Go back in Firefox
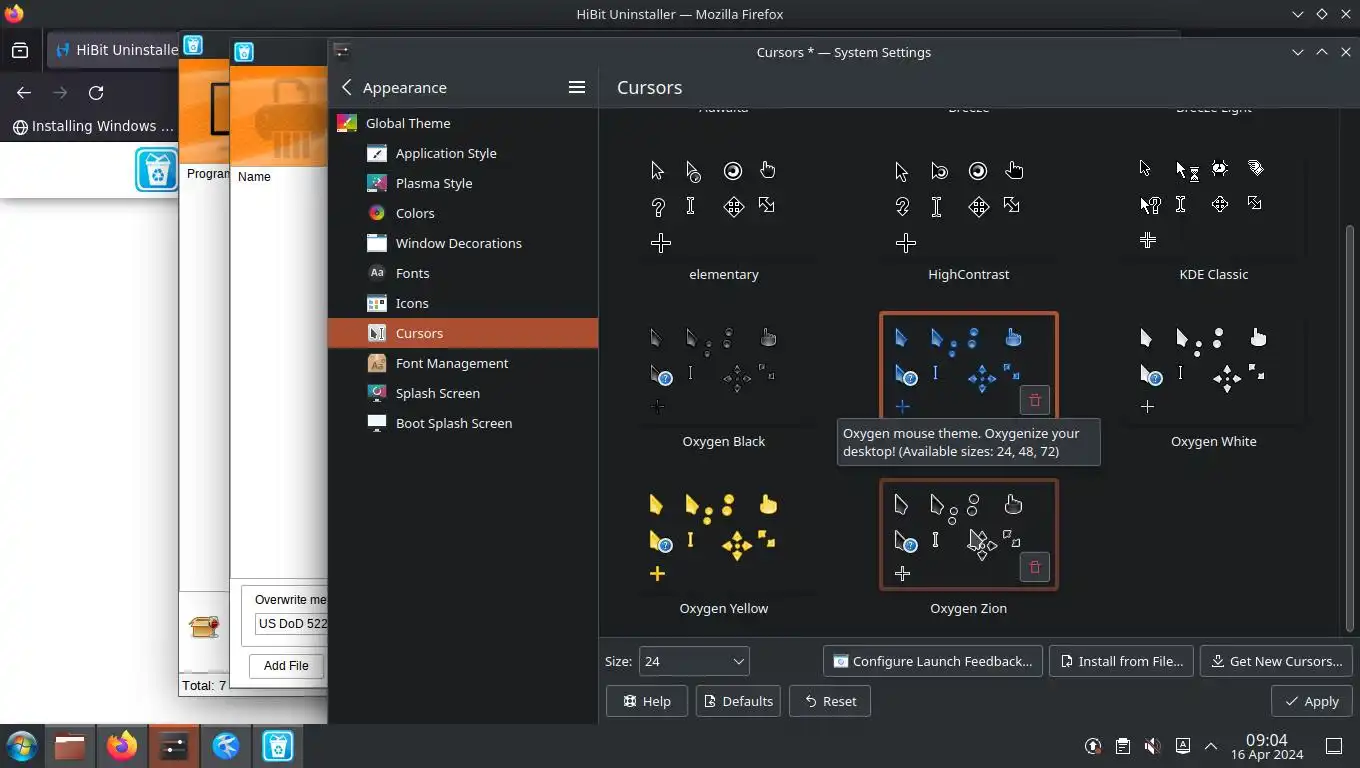1360x768 pixels. pos(24,93)
